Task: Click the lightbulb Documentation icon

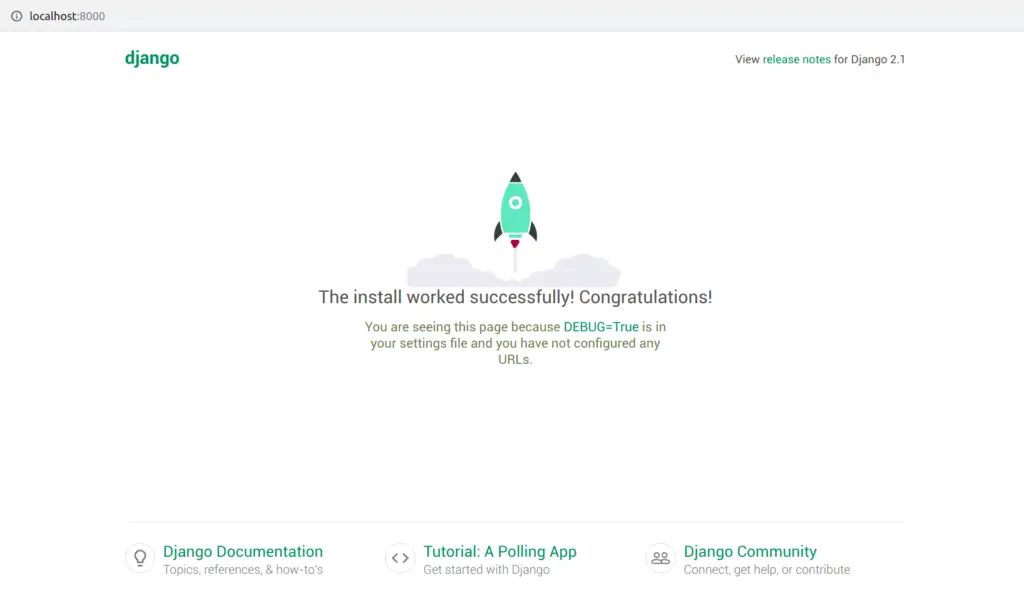Action: click(x=140, y=558)
